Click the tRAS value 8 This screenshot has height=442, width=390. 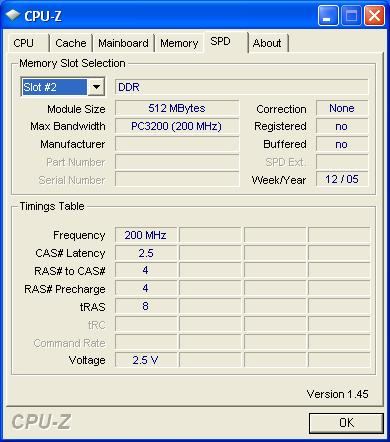click(146, 306)
